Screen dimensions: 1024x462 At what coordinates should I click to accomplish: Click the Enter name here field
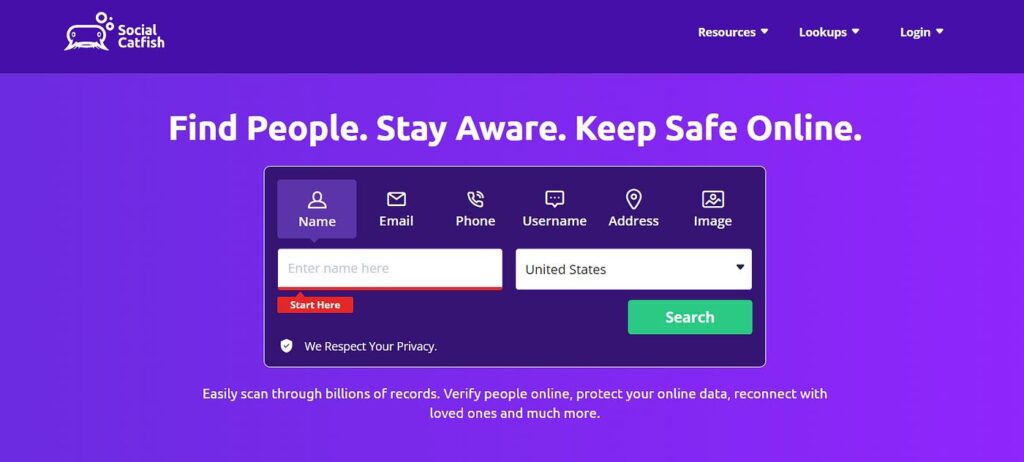click(x=390, y=268)
